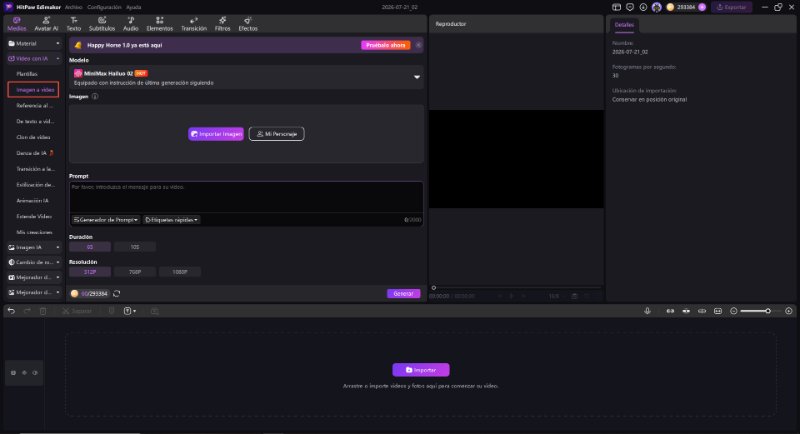Adjust the timeline zoom slider
Screen dimensions: 800x434
pos(756,311)
